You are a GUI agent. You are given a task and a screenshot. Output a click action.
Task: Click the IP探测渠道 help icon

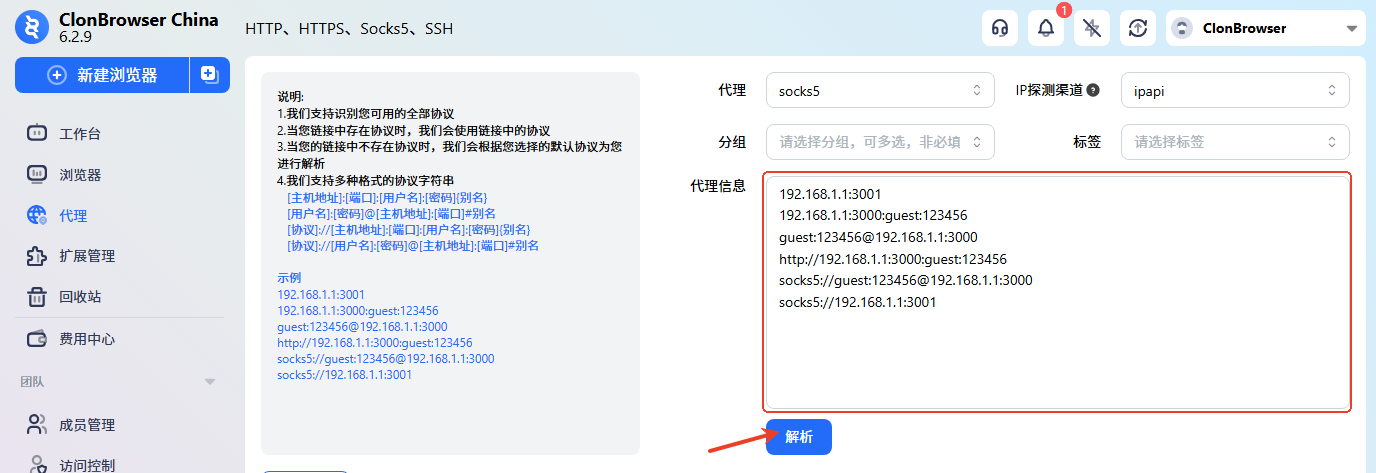(x=1093, y=90)
